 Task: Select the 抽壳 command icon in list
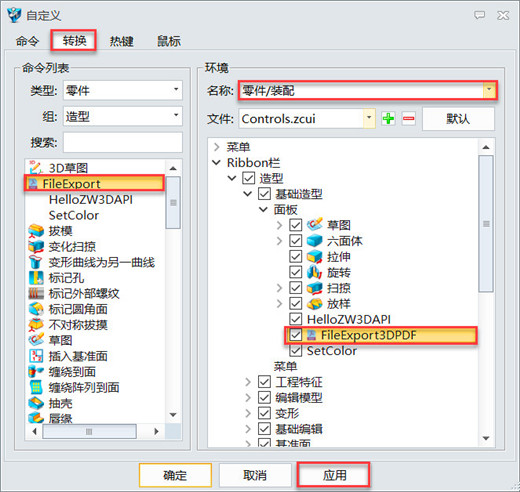tap(36, 403)
